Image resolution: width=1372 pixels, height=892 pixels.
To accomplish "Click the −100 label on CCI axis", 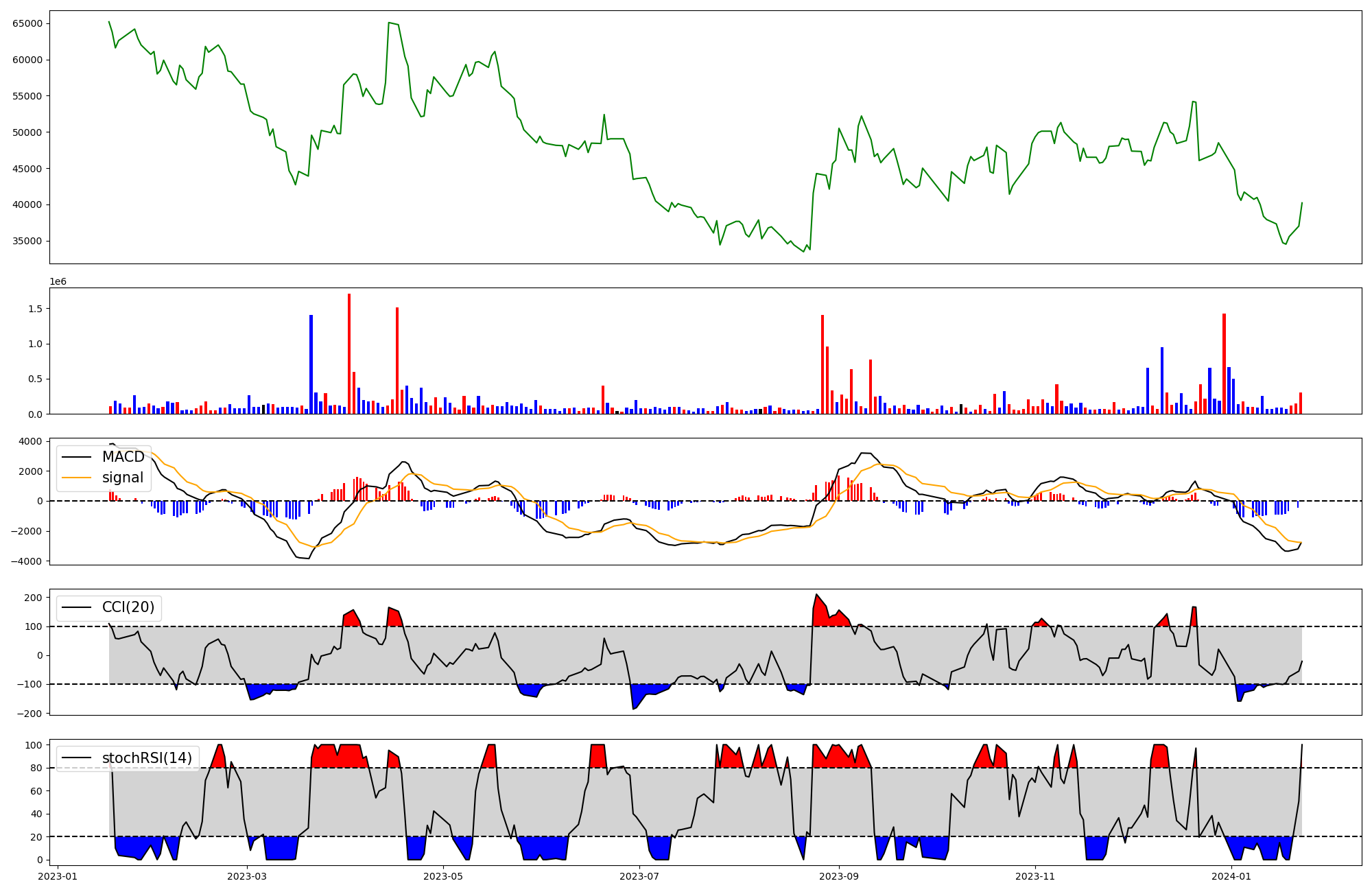I will (x=29, y=684).
